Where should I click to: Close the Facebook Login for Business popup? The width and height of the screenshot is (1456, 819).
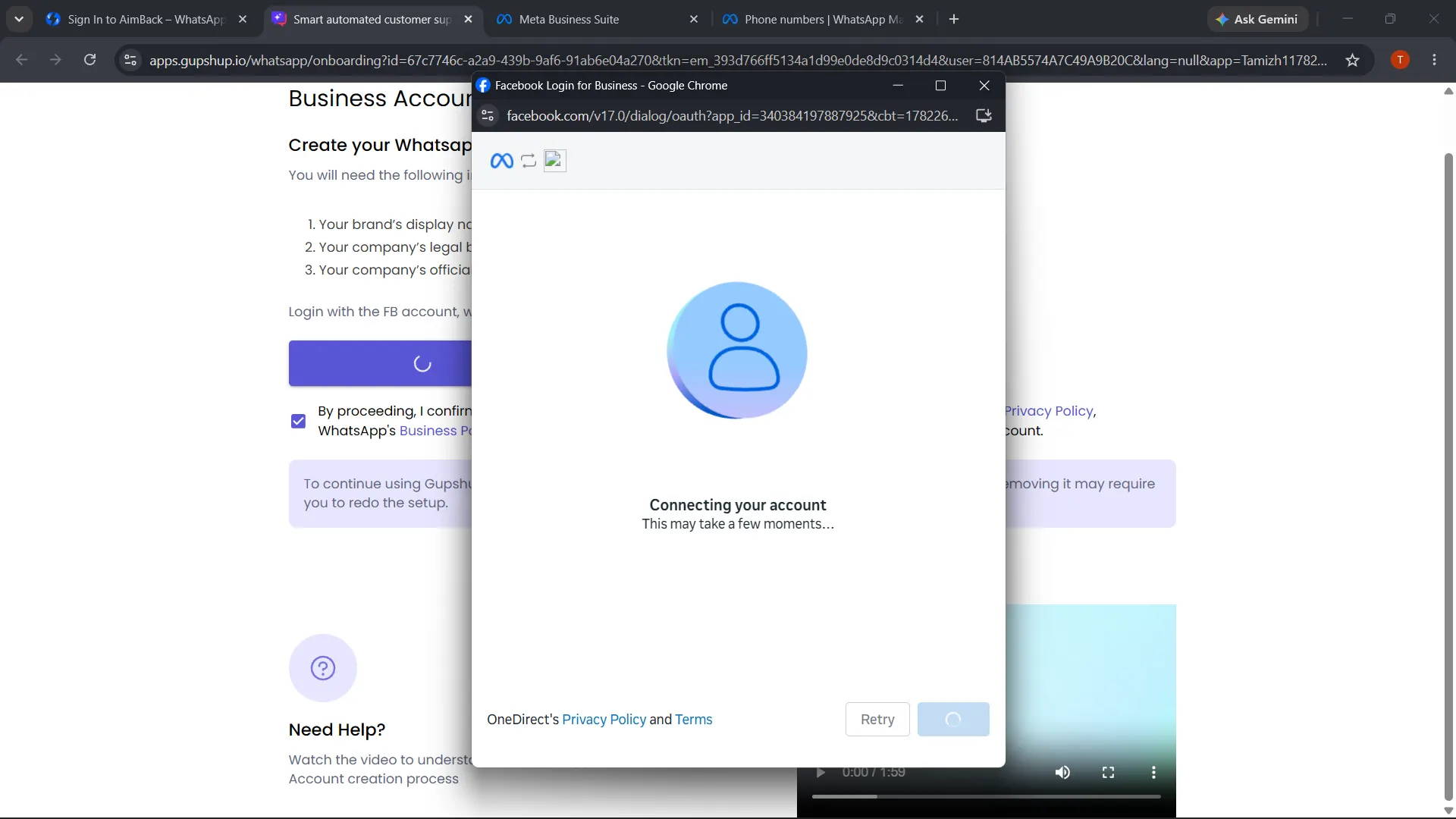point(984,86)
